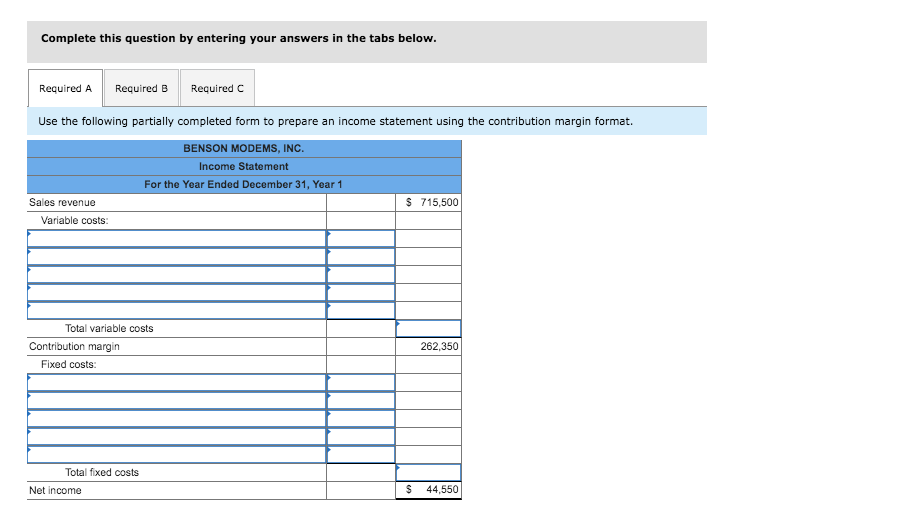Open second fixed cost name dropdown
The image size is (907, 506).
tap(176, 400)
